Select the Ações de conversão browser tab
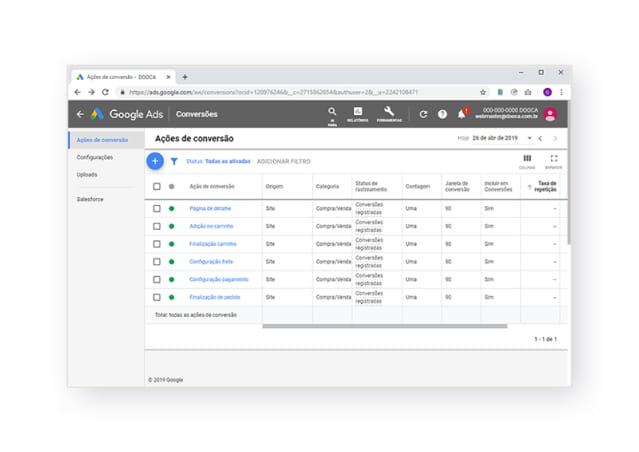This screenshot has height=452, width=639. (x=121, y=77)
